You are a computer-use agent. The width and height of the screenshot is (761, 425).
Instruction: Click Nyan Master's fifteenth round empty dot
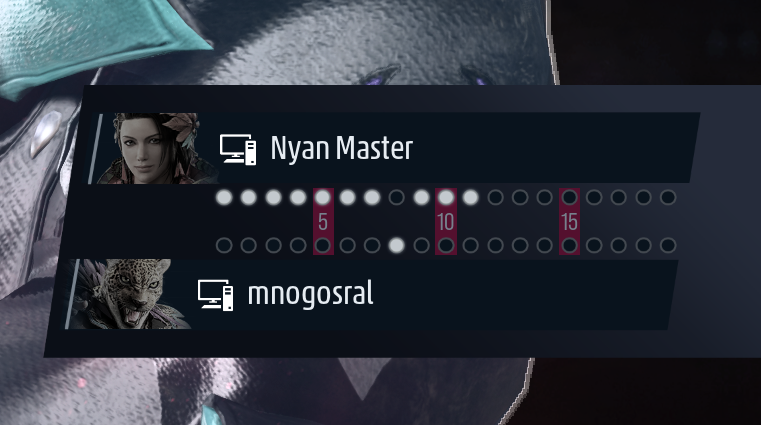[569, 197]
